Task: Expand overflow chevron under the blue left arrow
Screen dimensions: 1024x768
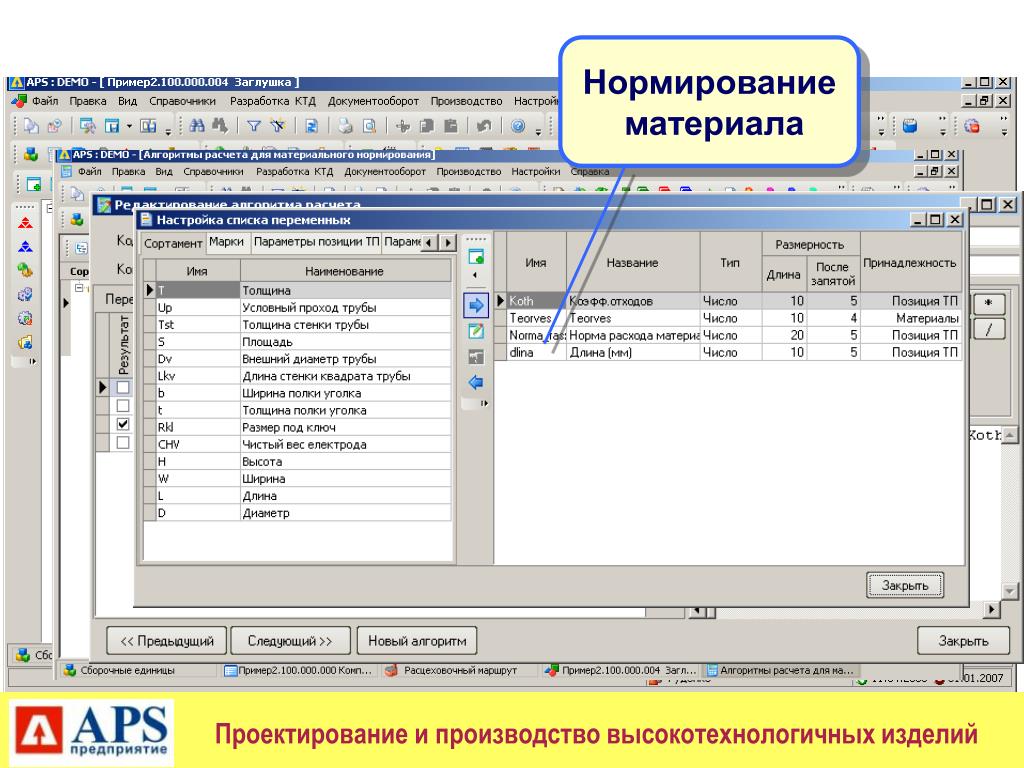Action: pos(484,404)
